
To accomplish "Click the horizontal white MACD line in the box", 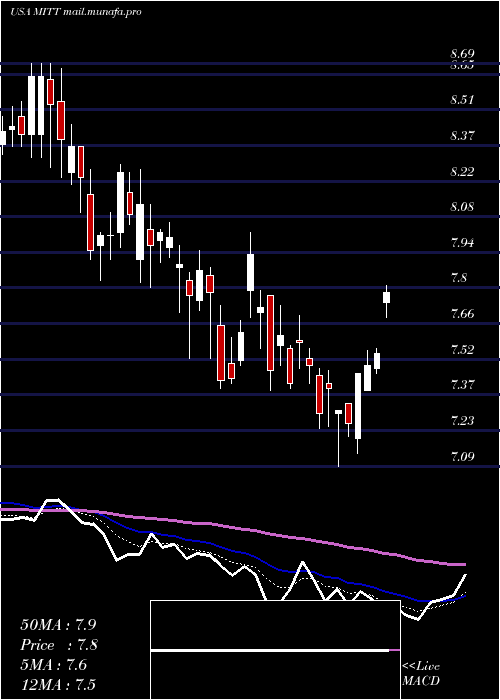I will 270,650.
